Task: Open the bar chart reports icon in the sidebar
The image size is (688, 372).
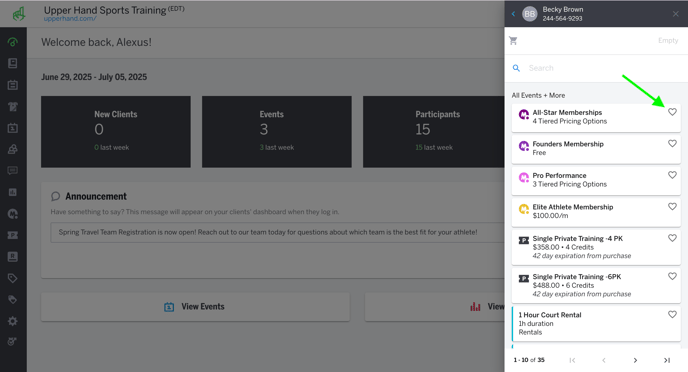Action: click(13, 192)
